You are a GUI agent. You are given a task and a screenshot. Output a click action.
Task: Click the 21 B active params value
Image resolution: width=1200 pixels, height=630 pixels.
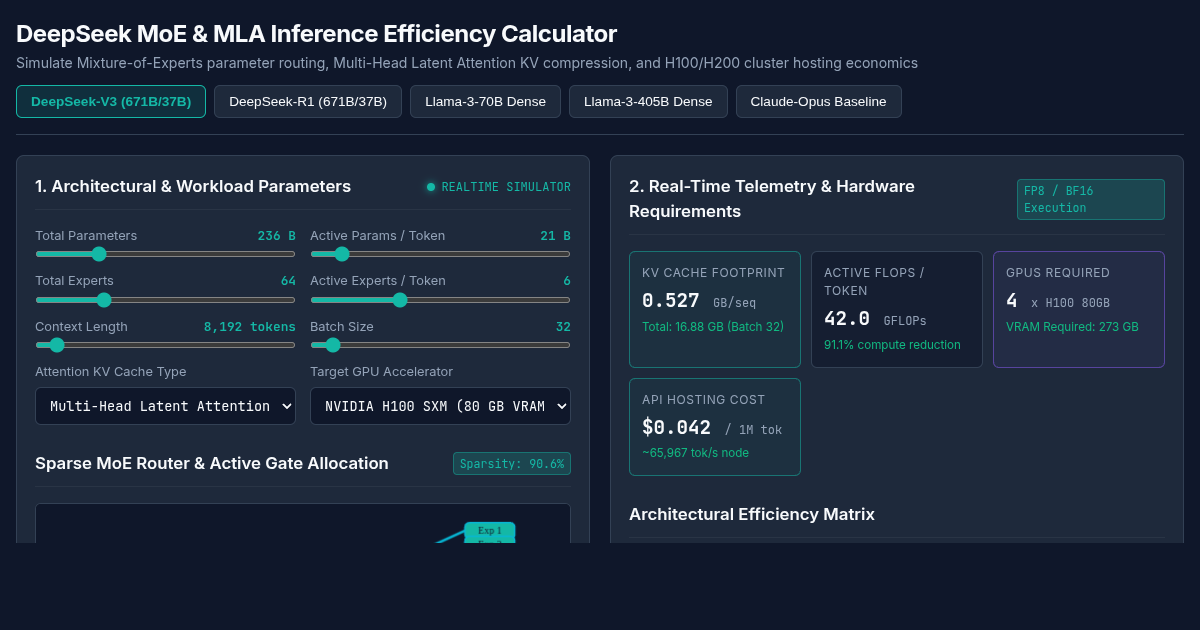tap(555, 236)
